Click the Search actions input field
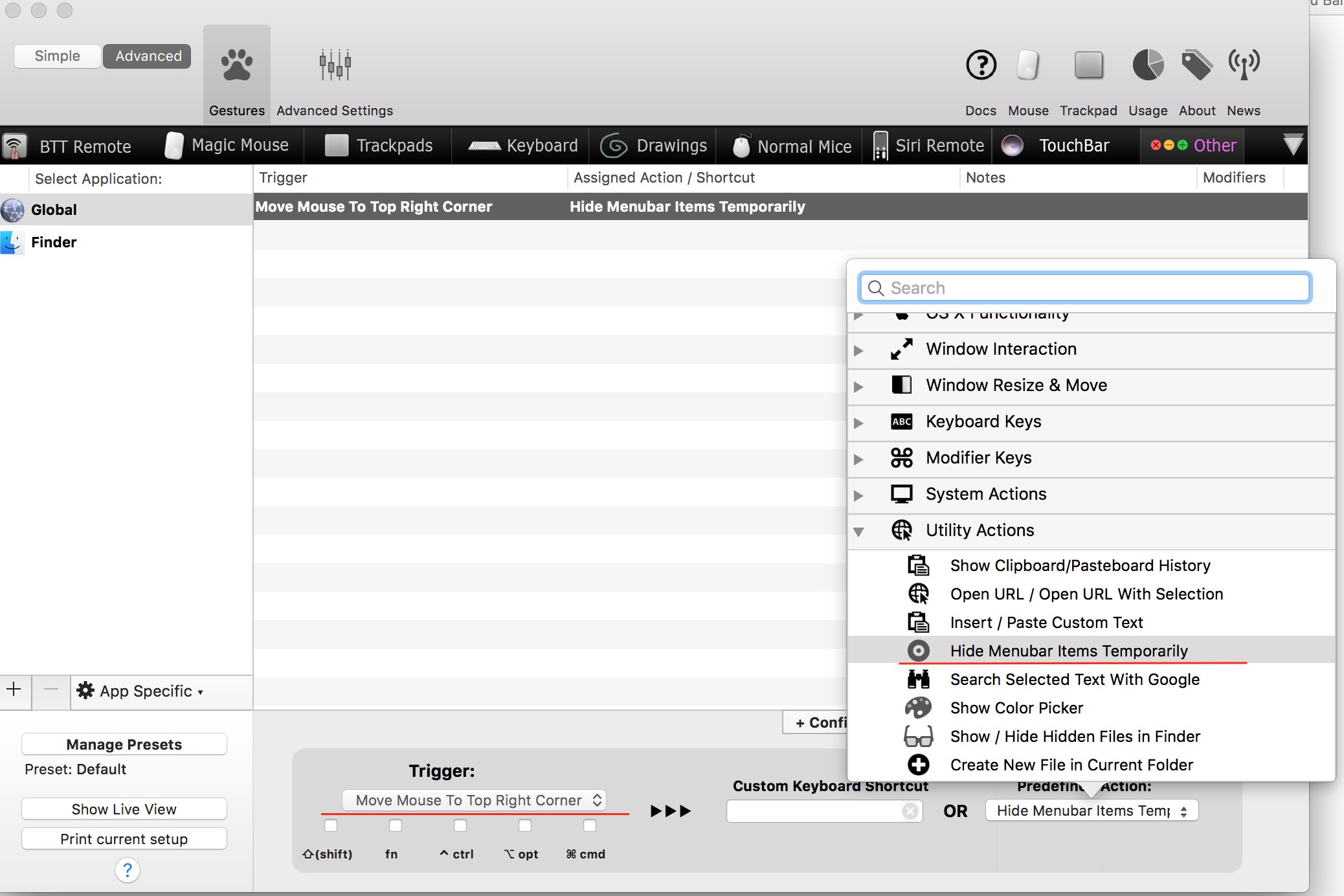 click(x=1085, y=288)
